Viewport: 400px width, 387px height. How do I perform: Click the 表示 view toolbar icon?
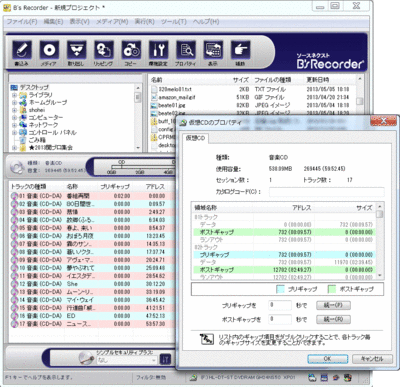213,50
